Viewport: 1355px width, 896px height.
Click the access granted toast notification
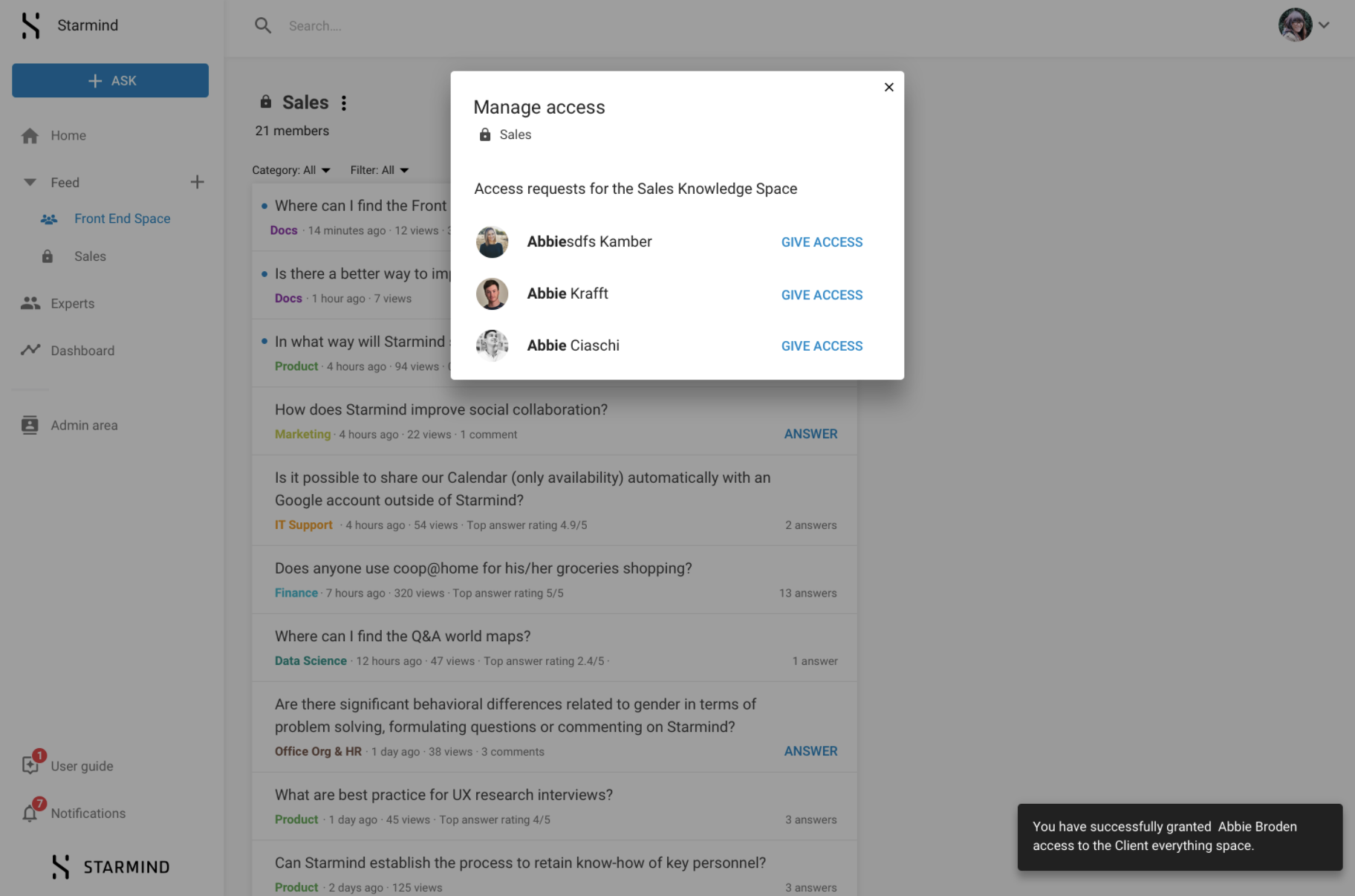[x=1180, y=837]
